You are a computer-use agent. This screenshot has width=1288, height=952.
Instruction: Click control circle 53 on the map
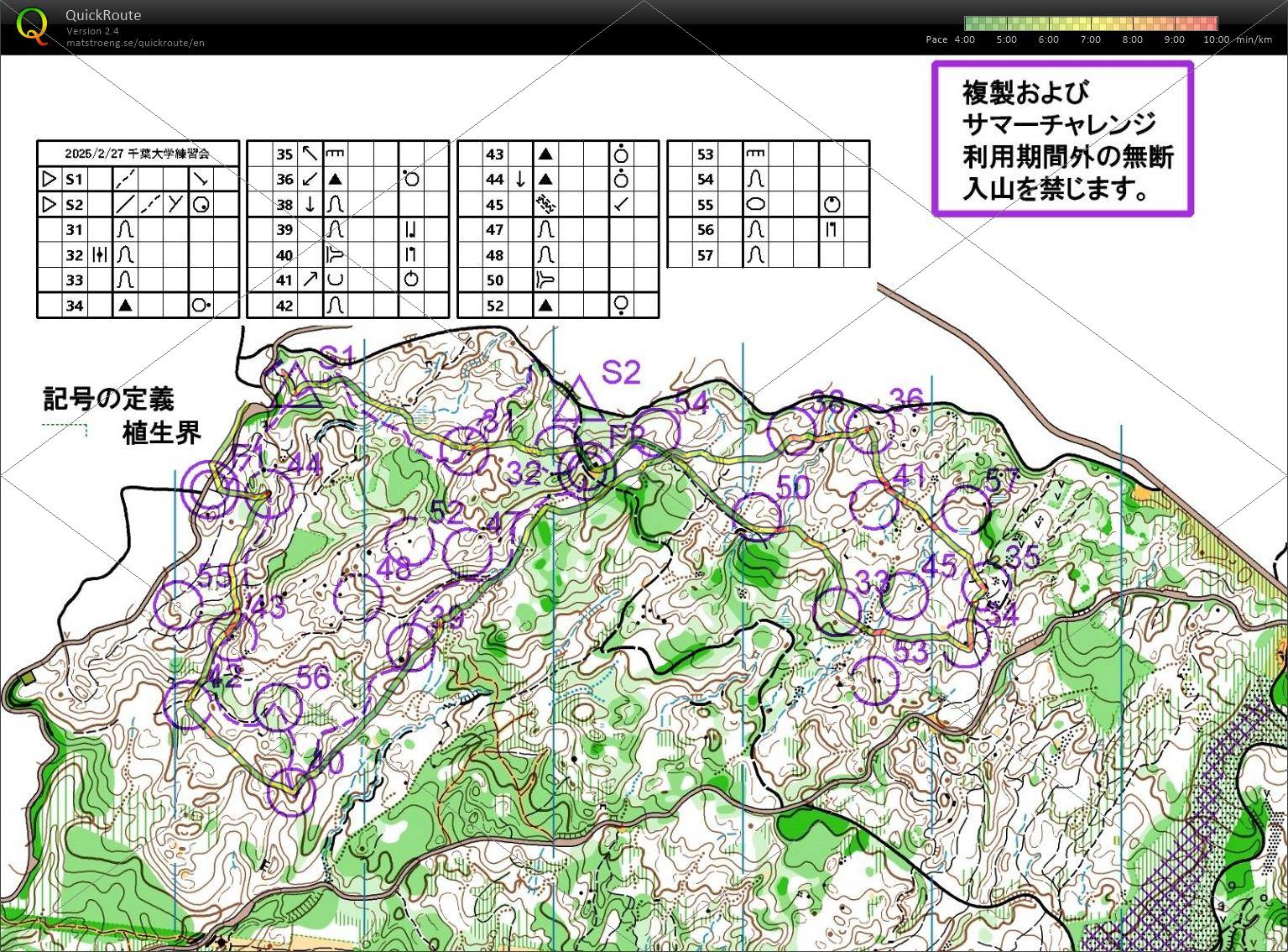pos(874,678)
